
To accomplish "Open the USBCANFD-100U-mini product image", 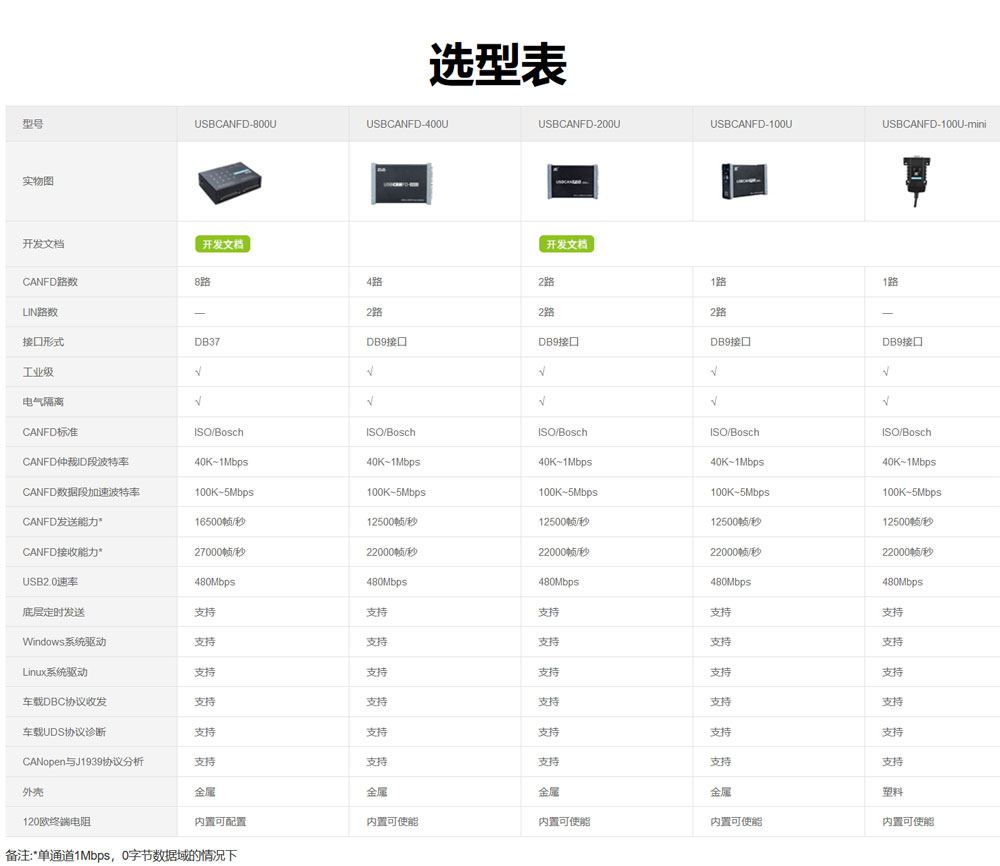I will click(916, 181).
